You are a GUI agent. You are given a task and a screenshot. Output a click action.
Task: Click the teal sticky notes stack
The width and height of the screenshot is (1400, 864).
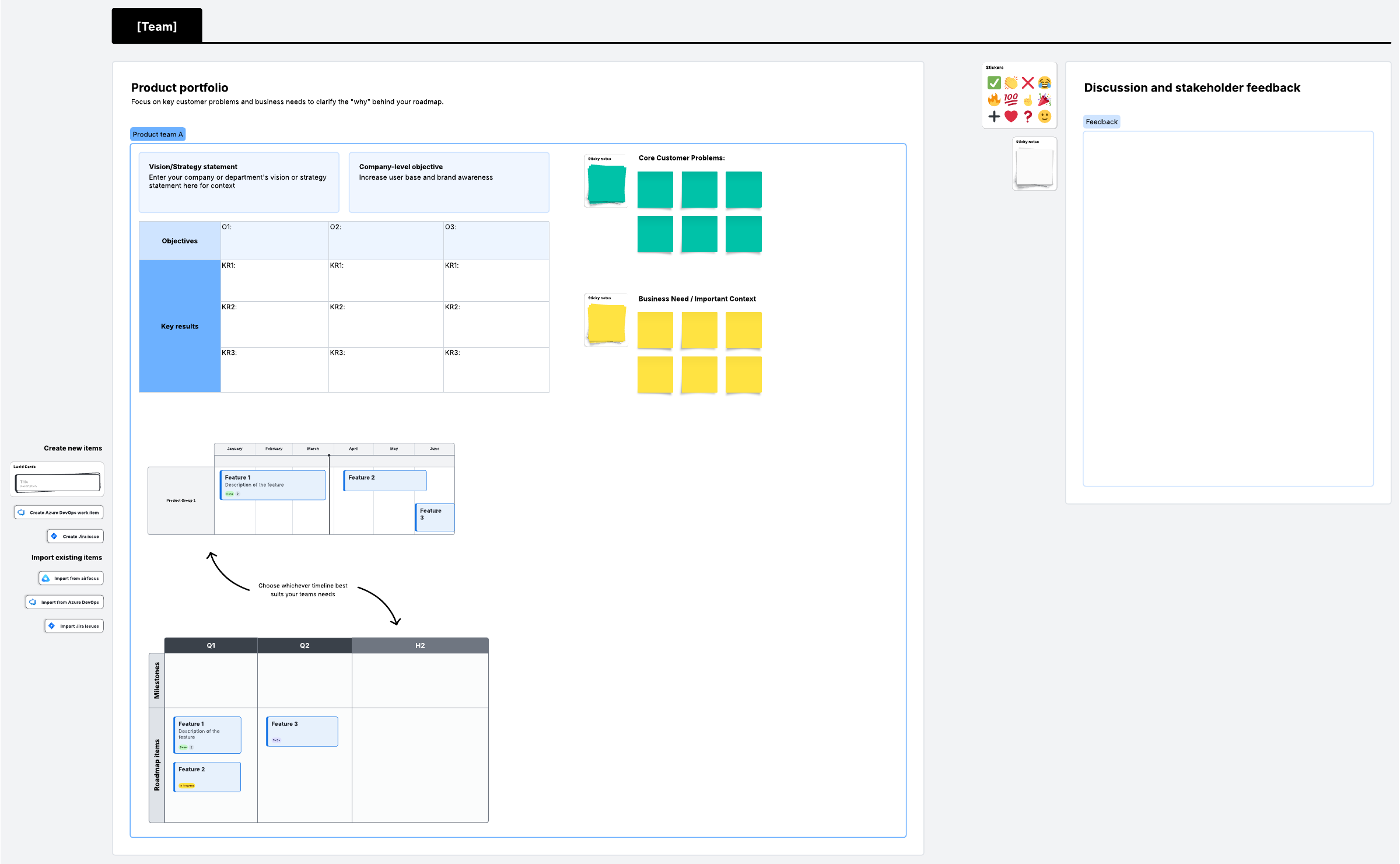pyautogui.click(x=606, y=184)
